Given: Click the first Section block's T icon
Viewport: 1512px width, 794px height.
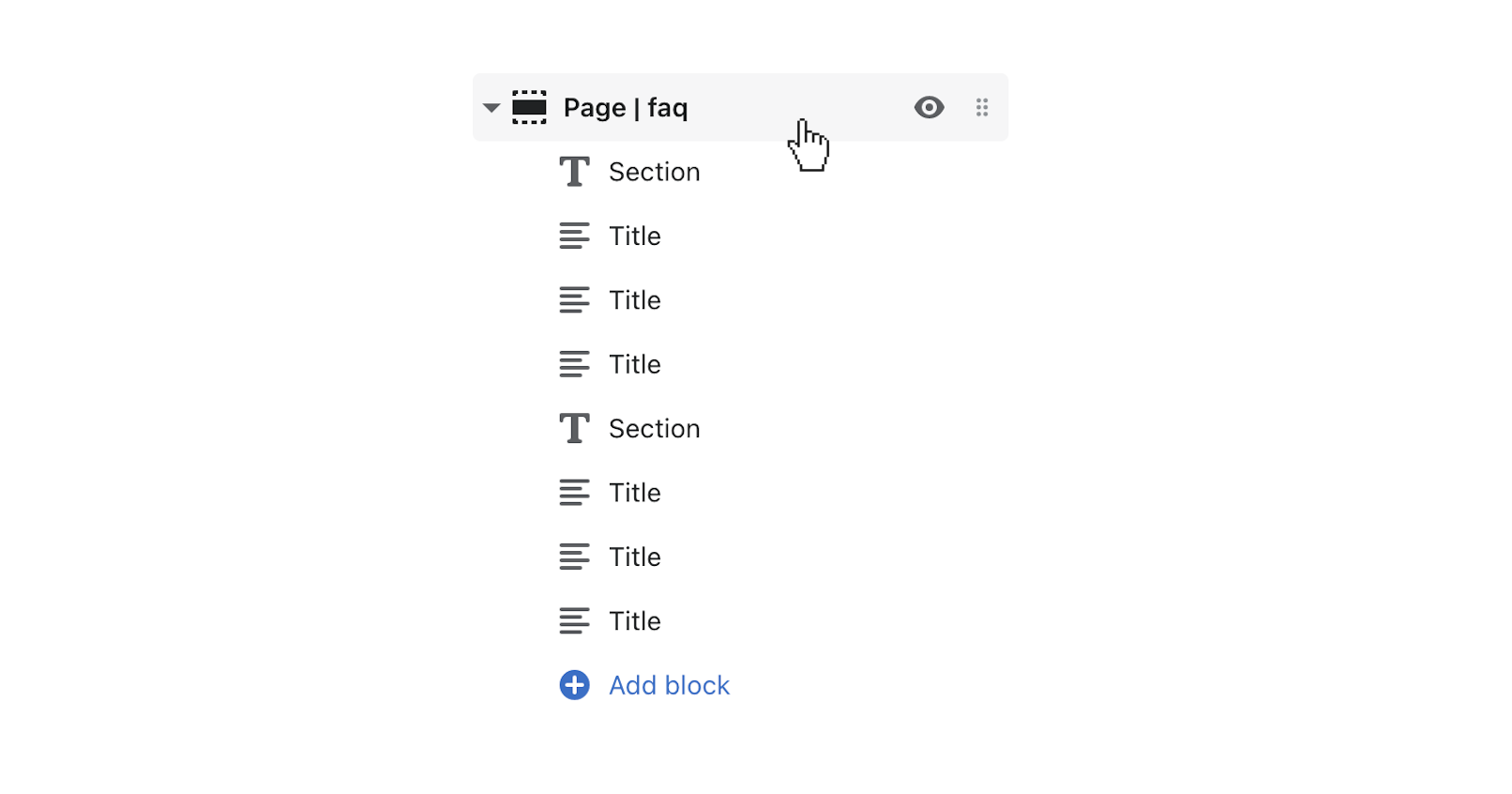Looking at the screenshot, I should pyautogui.click(x=574, y=172).
